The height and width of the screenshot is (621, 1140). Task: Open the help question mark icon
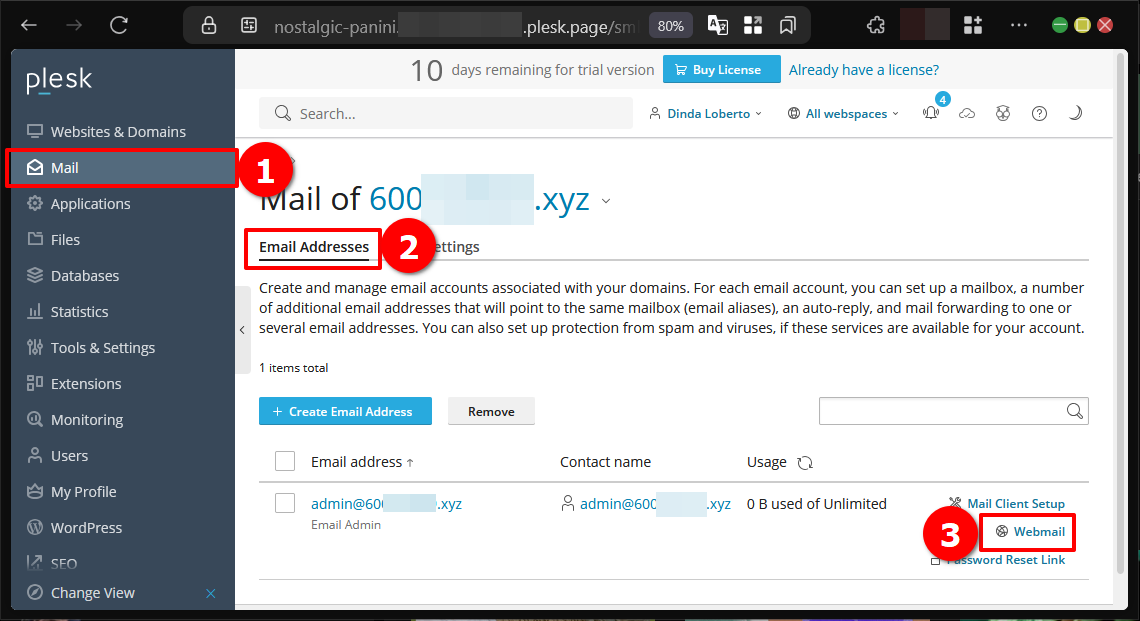tap(1040, 113)
